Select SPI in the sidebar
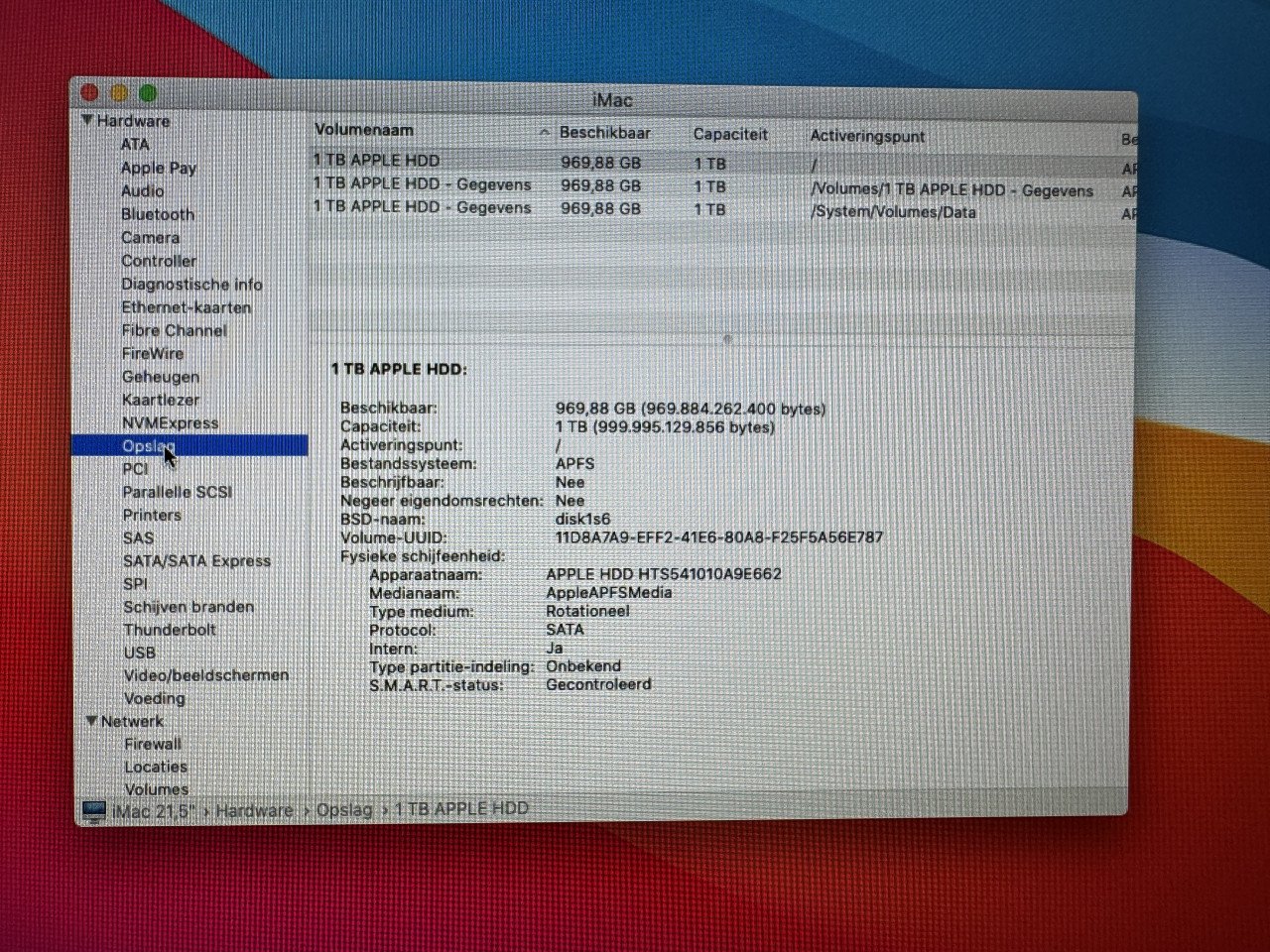Image resolution: width=1270 pixels, height=952 pixels. [x=135, y=584]
